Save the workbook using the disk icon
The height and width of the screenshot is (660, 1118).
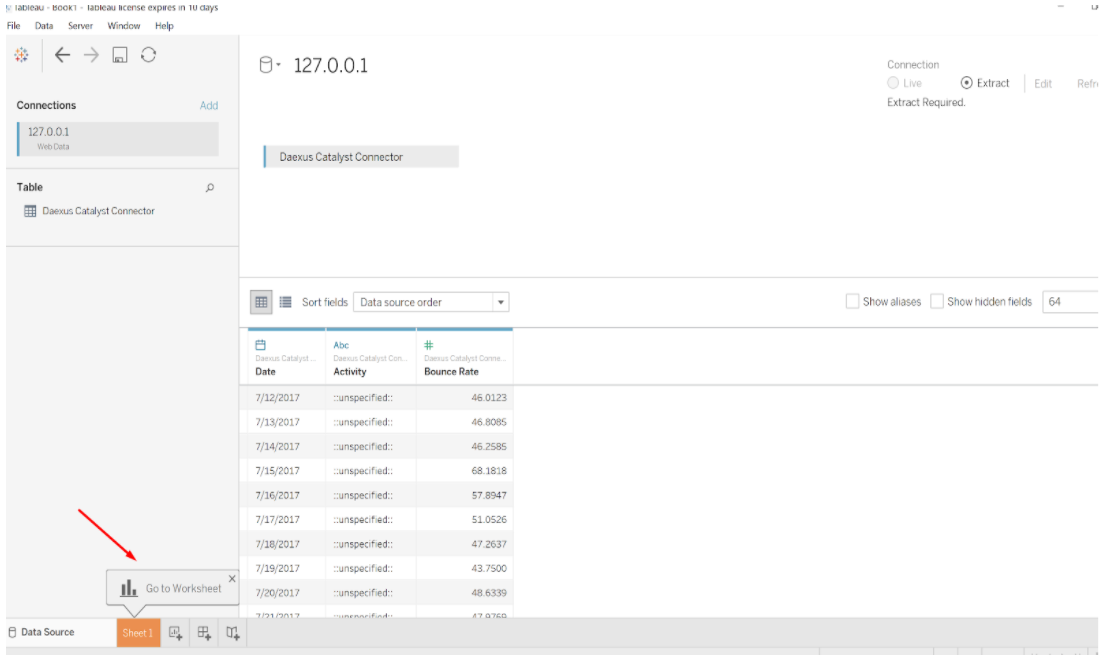coord(120,55)
